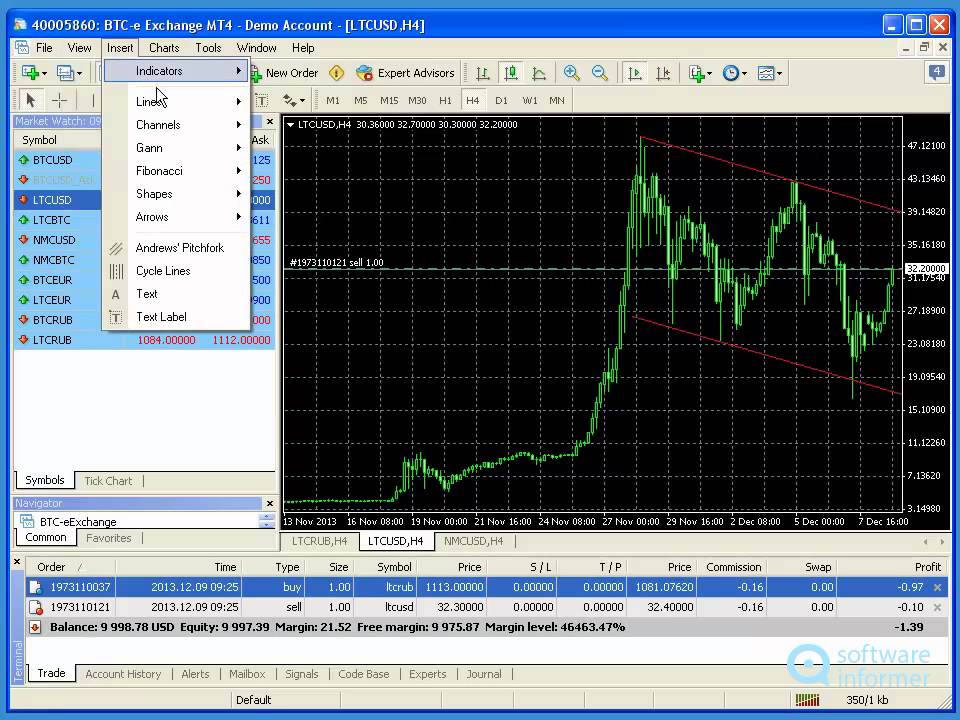Viewport: 960px width, 720px height.
Task: Open the Indicators list dropdown icon
Action: (699, 73)
